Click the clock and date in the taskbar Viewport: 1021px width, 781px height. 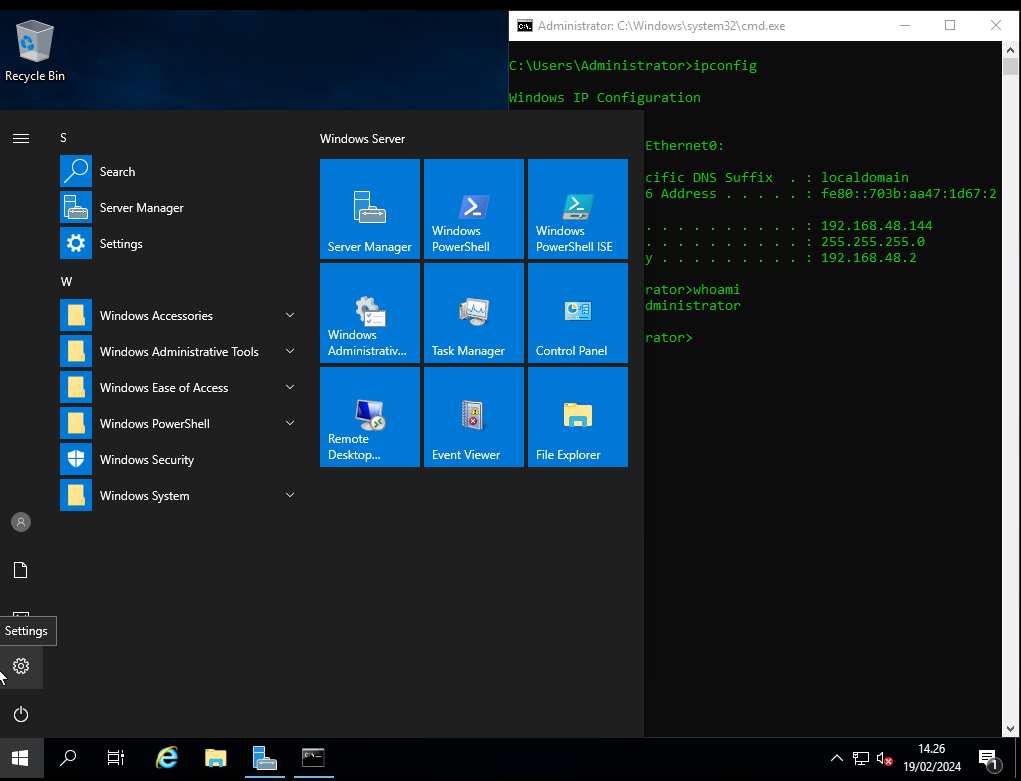point(932,758)
